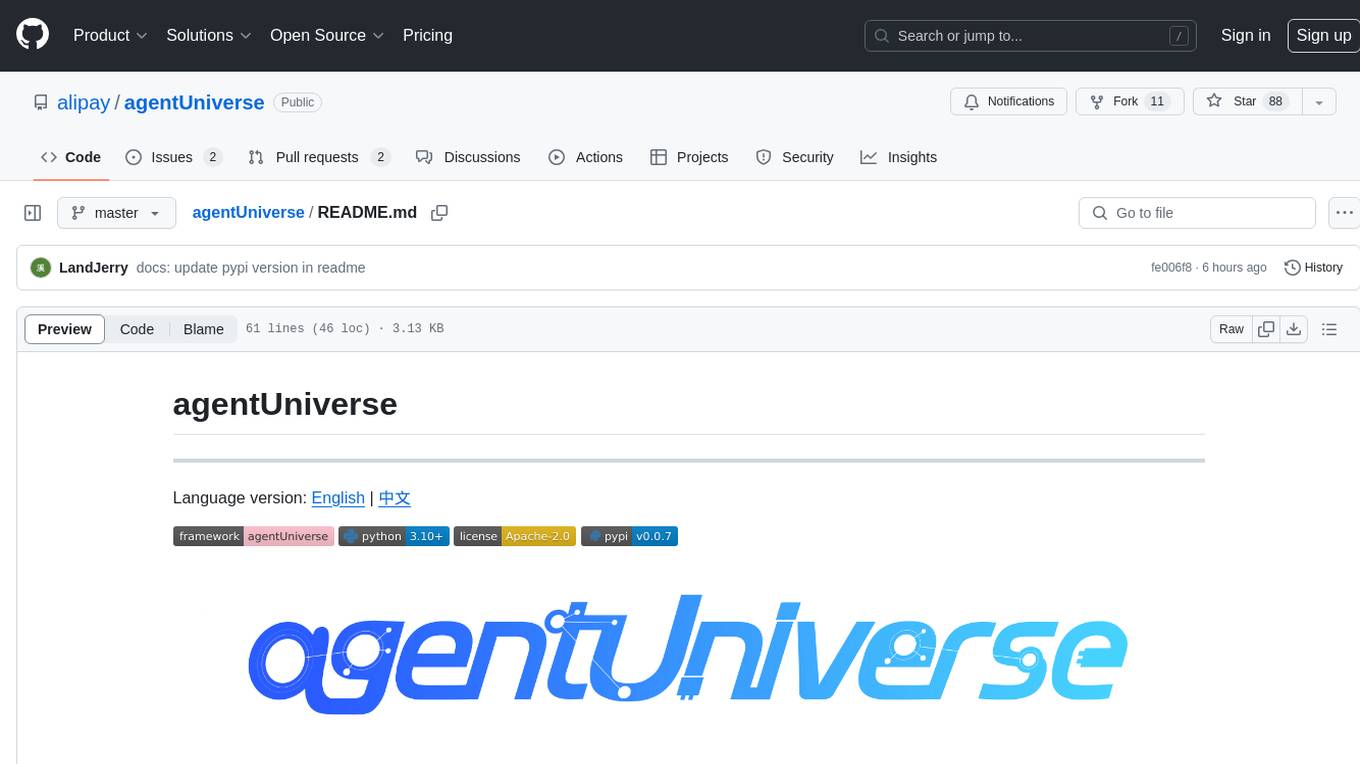Open the master branch selector

coord(116,213)
